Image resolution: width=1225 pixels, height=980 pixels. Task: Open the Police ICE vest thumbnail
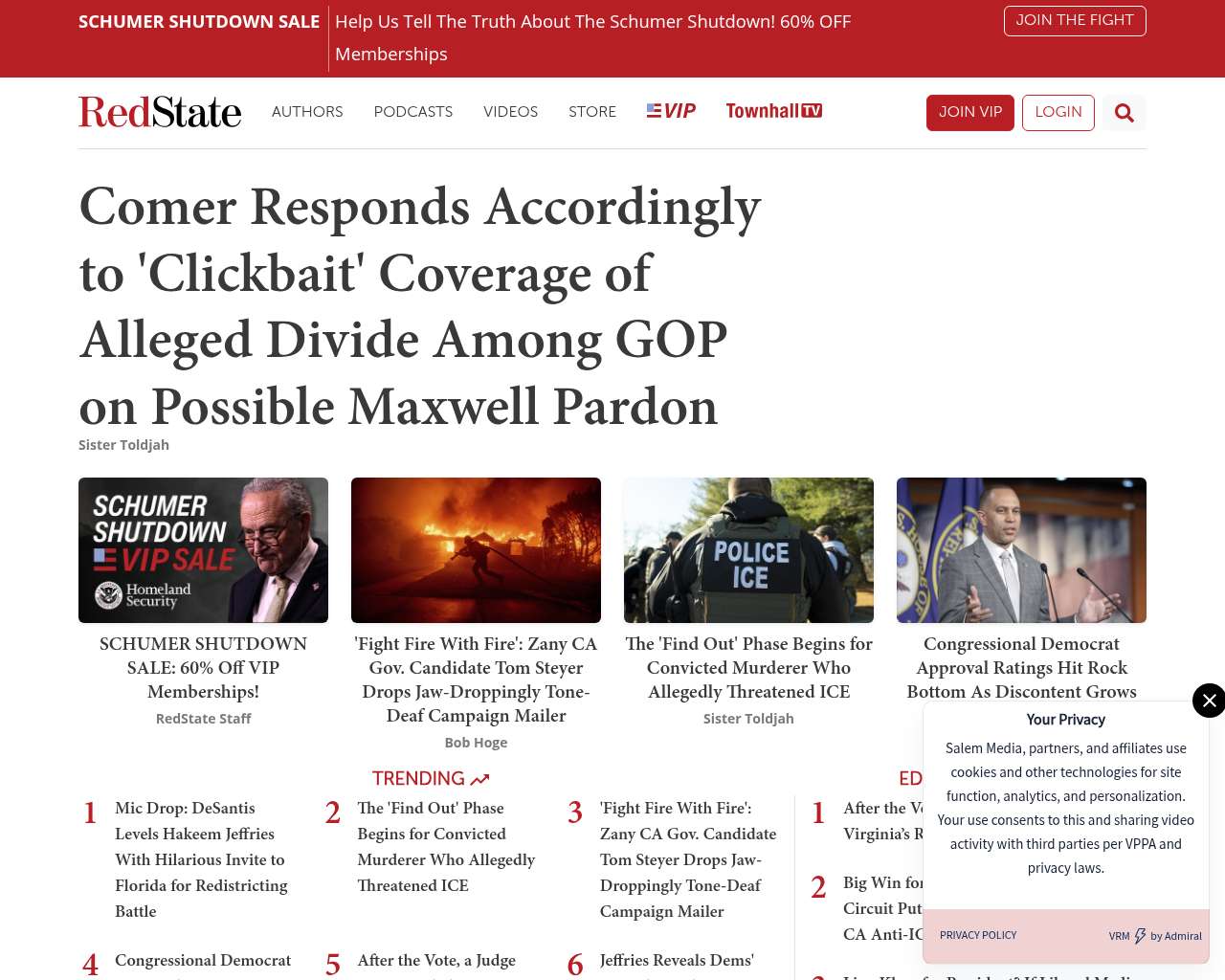pos(748,550)
